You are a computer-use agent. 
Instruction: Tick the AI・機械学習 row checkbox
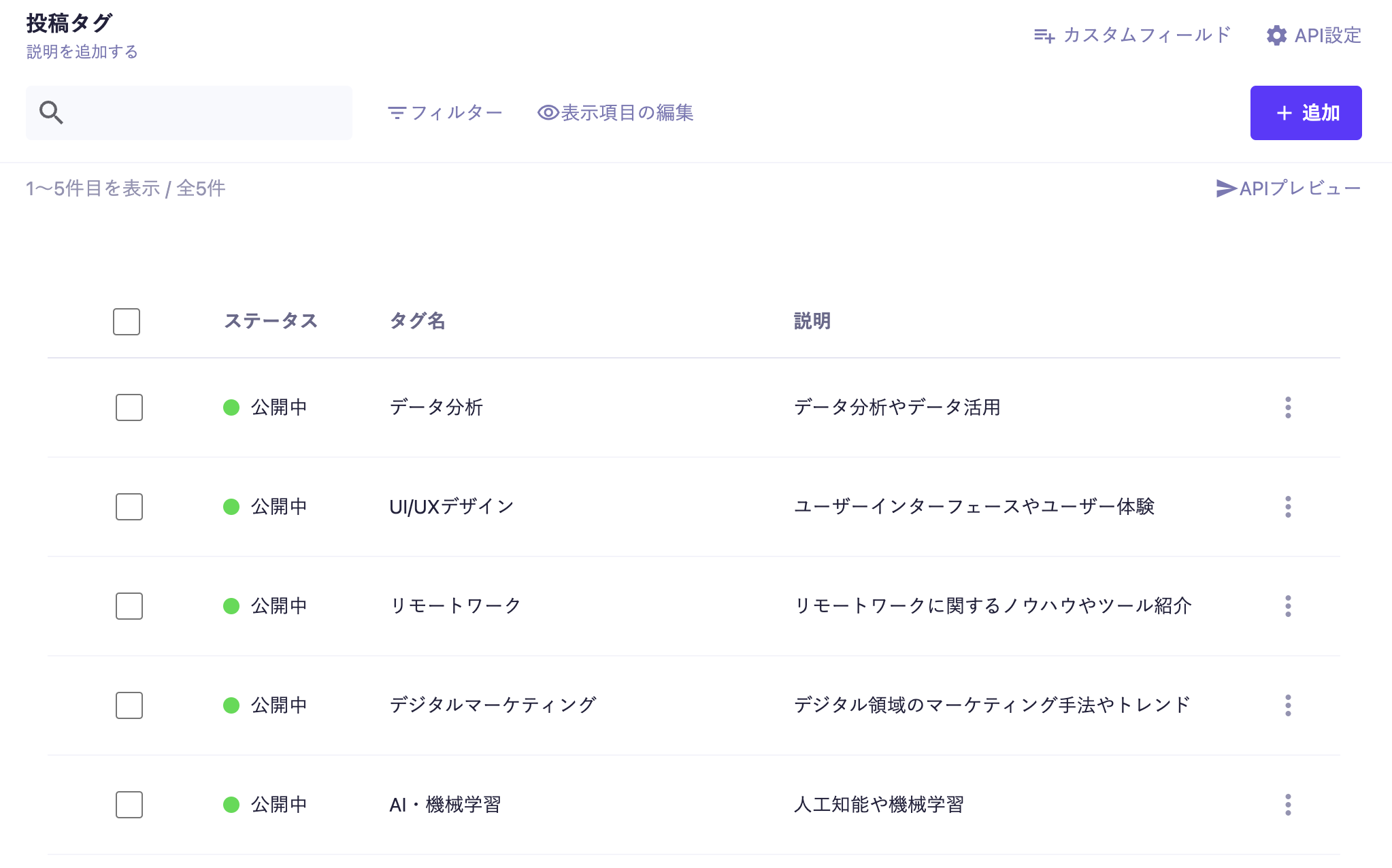[129, 805]
